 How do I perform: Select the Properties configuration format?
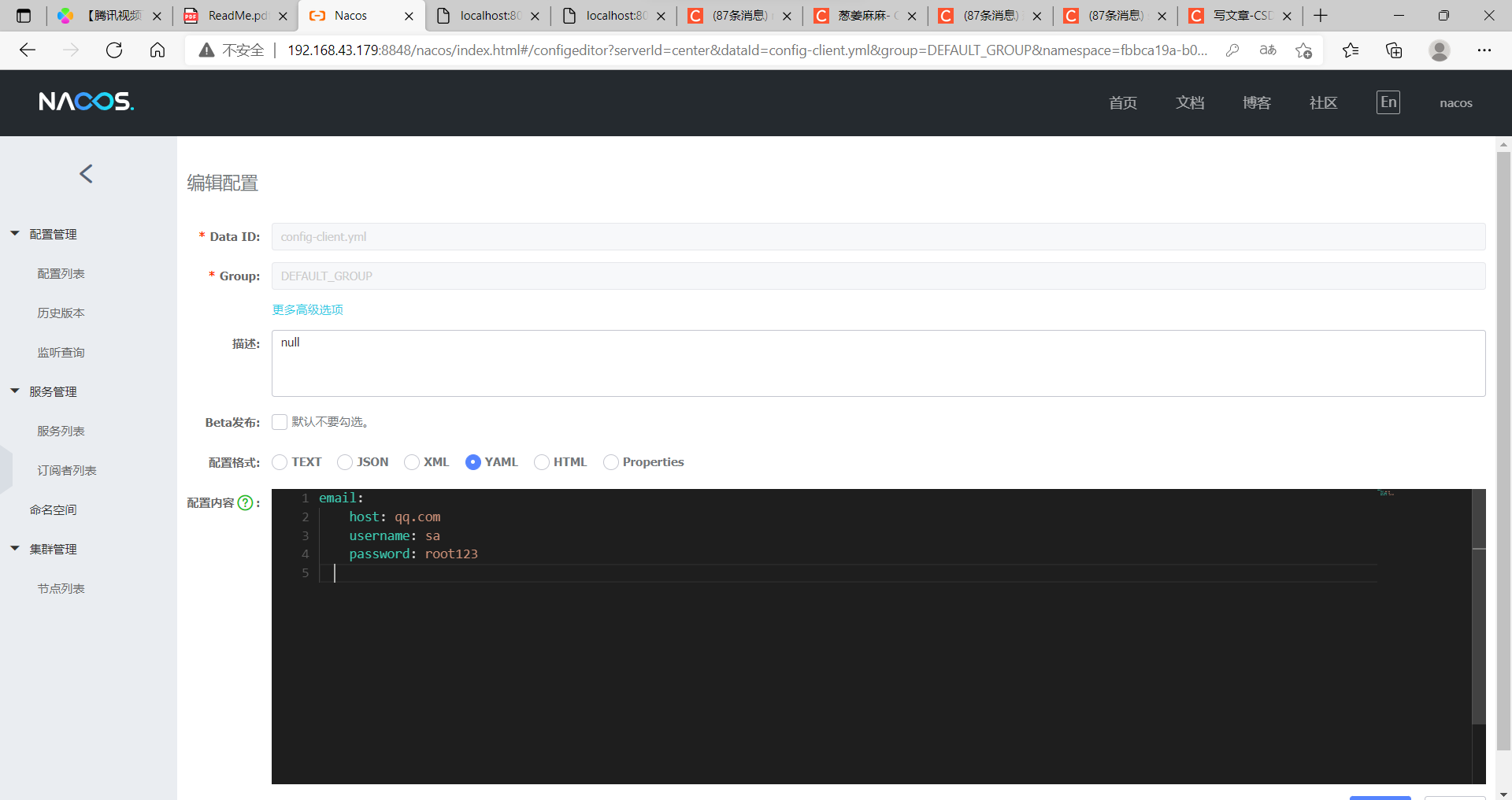pyautogui.click(x=612, y=462)
